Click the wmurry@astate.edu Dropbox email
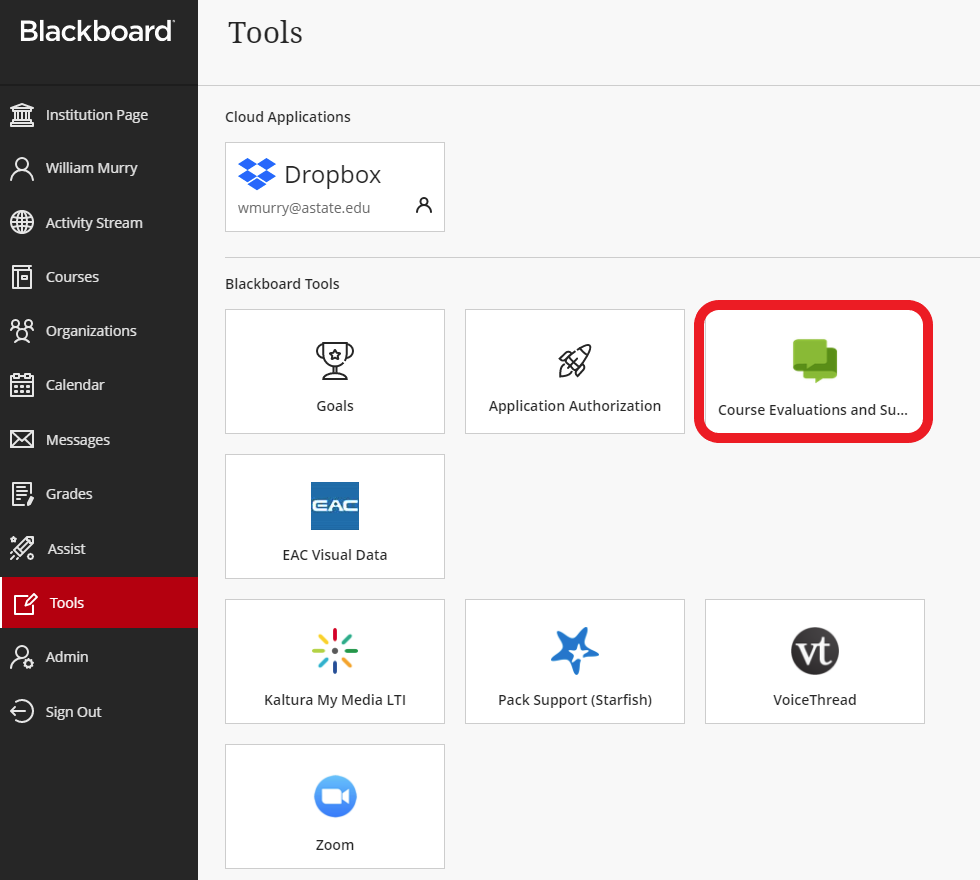 click(x=304, y=208)
